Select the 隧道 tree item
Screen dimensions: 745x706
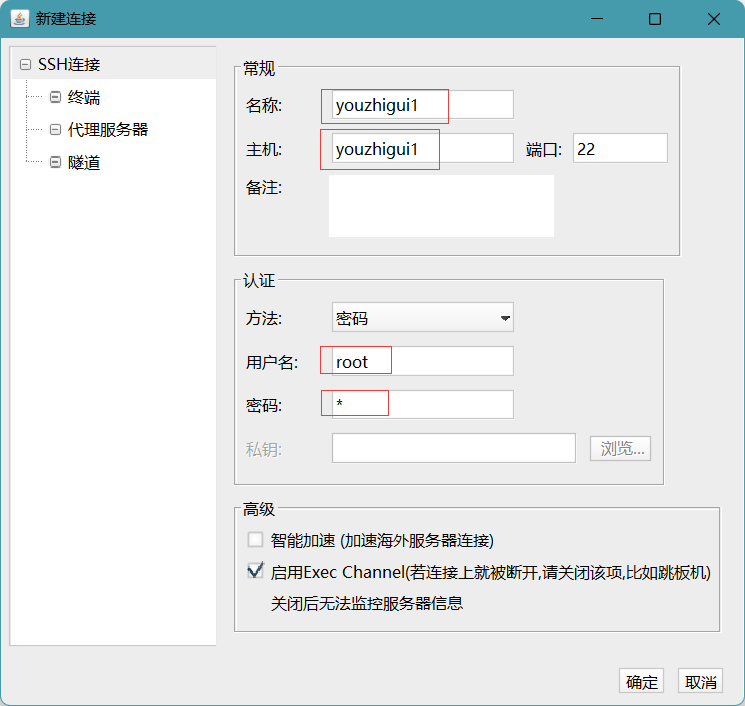(x=84, y=162)
